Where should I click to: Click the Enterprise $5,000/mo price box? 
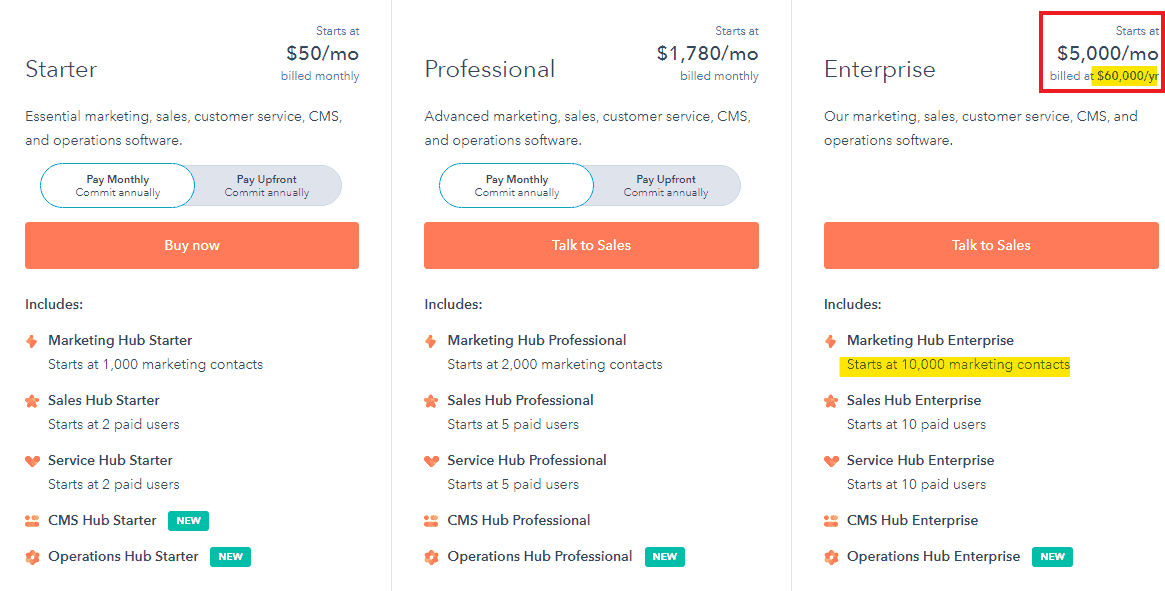point(1101,52)
